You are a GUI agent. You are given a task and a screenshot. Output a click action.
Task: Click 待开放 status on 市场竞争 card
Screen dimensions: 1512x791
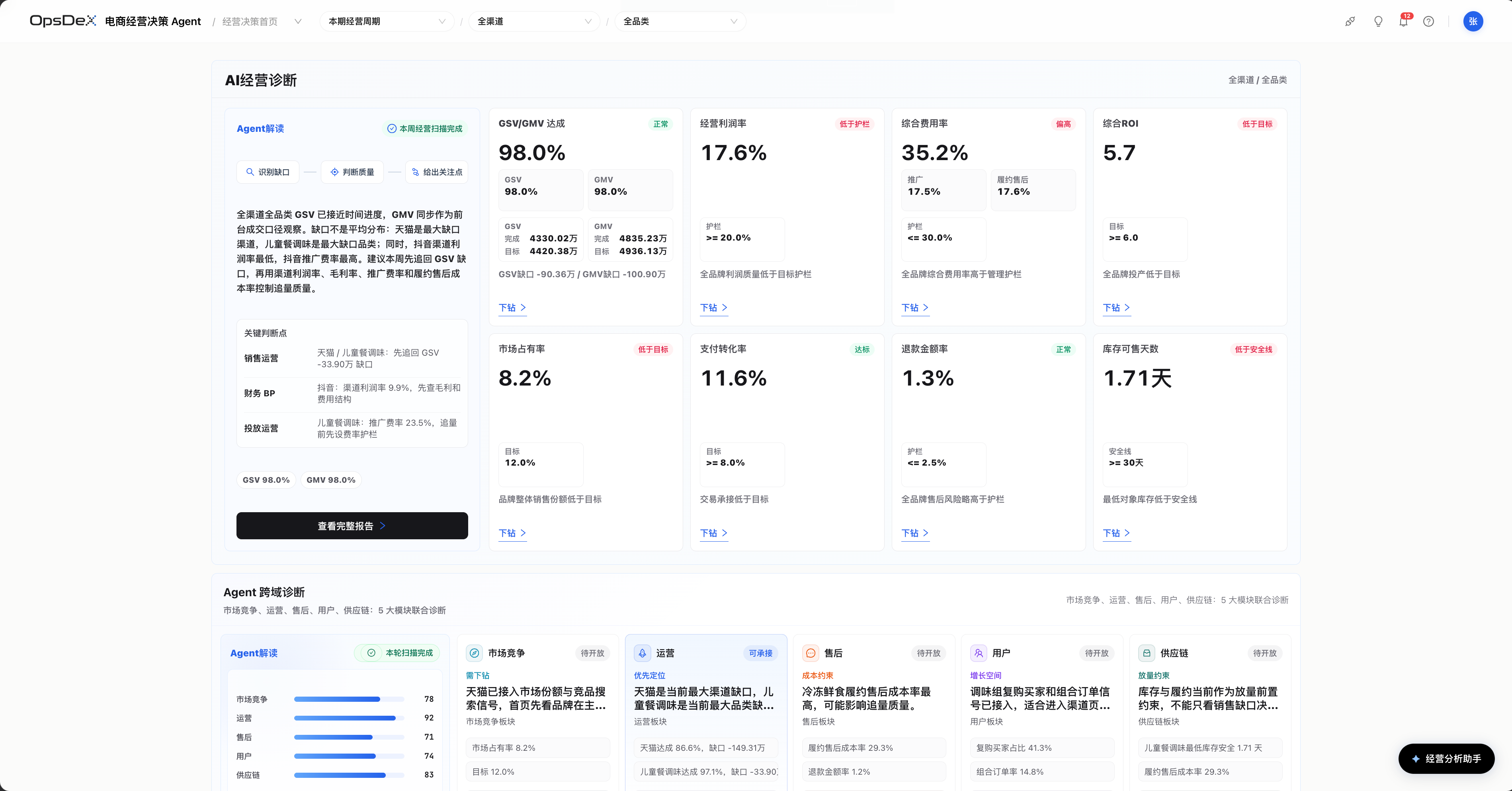(592, 652)
